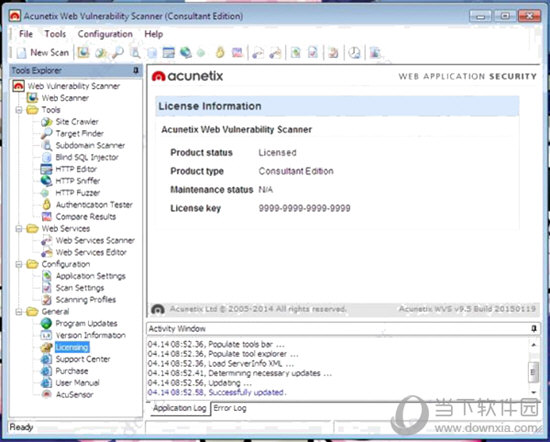Open HTTP Editor toolbar icon
Image resolution: width=550 pixels, height=442 pixels.
[169, 53]
